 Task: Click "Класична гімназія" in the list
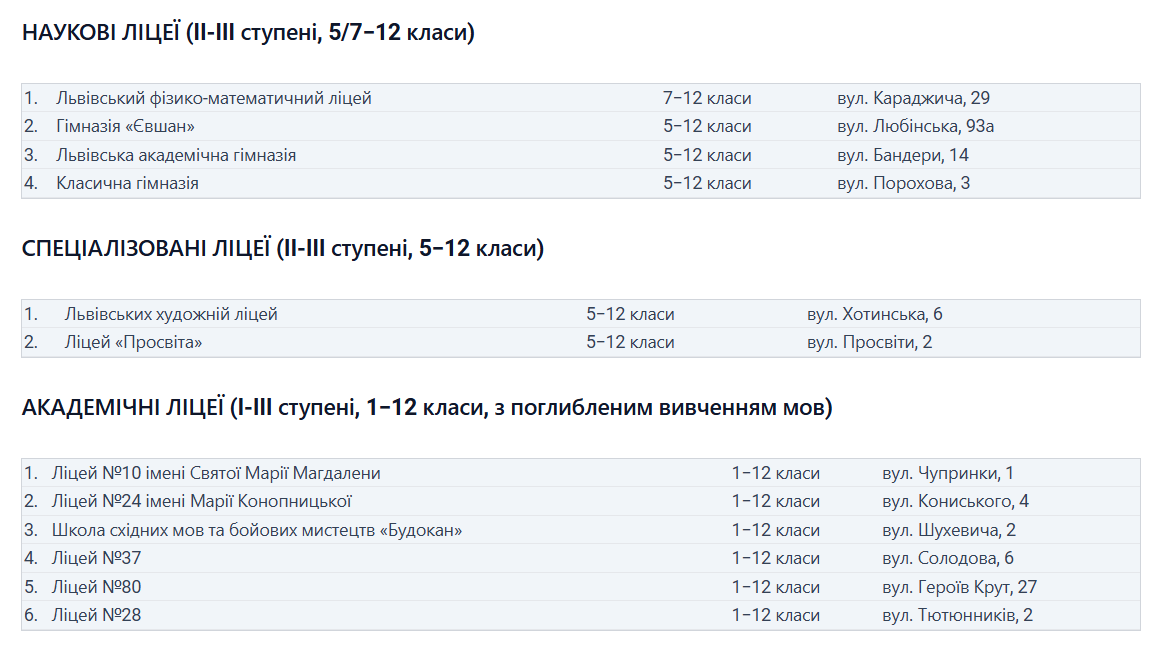coord(127,183)
